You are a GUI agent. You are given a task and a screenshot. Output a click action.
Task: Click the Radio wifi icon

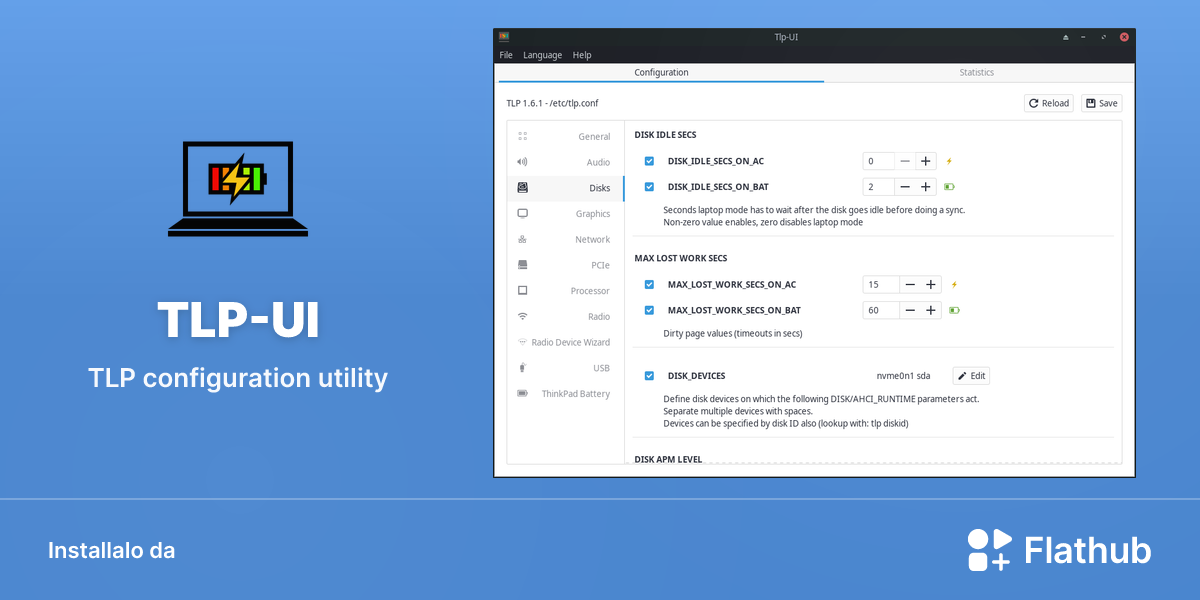pos(522,316)
